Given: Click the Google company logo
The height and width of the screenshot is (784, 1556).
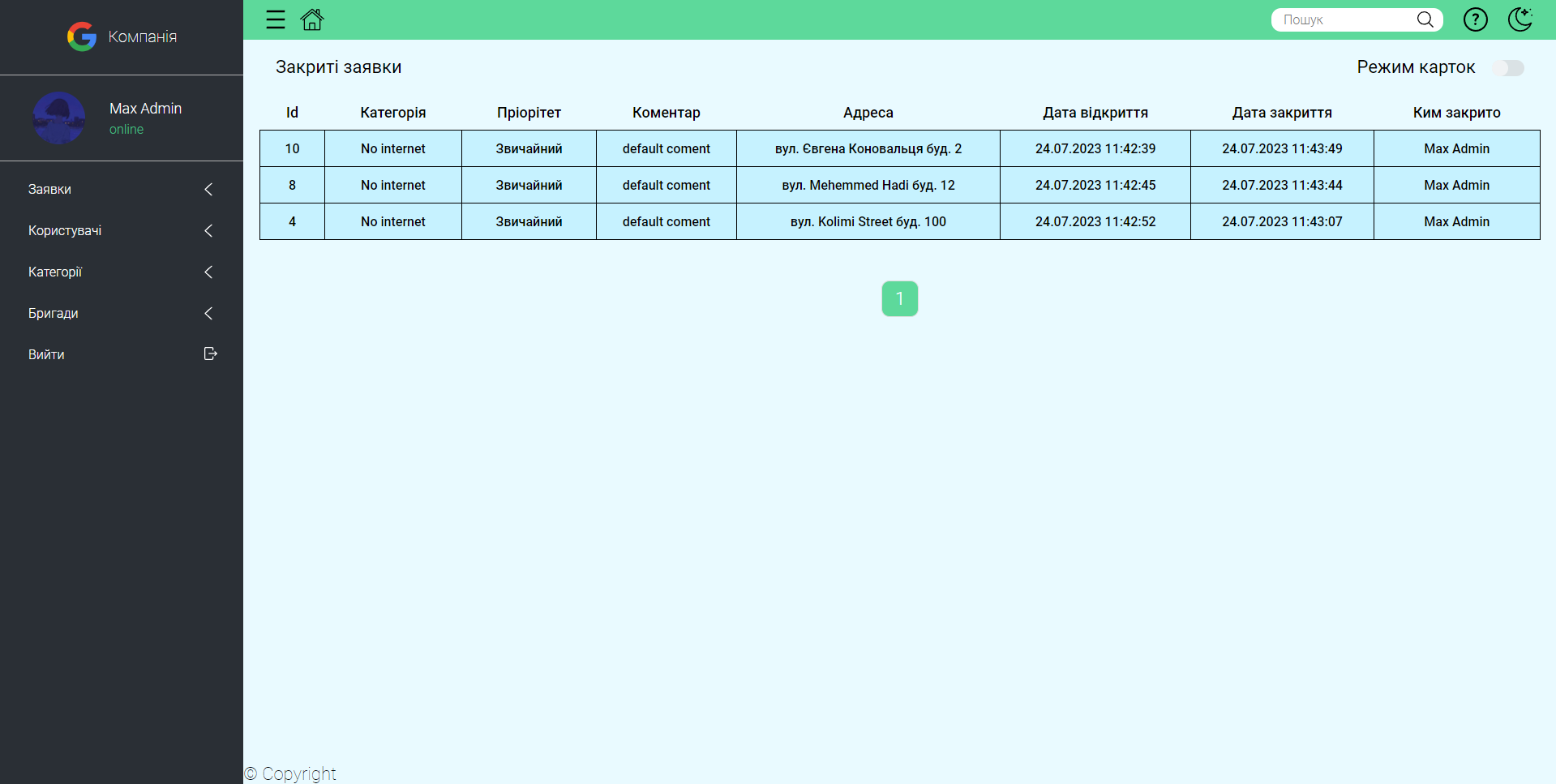Looking at the screenshot, I should coord(81,36).
